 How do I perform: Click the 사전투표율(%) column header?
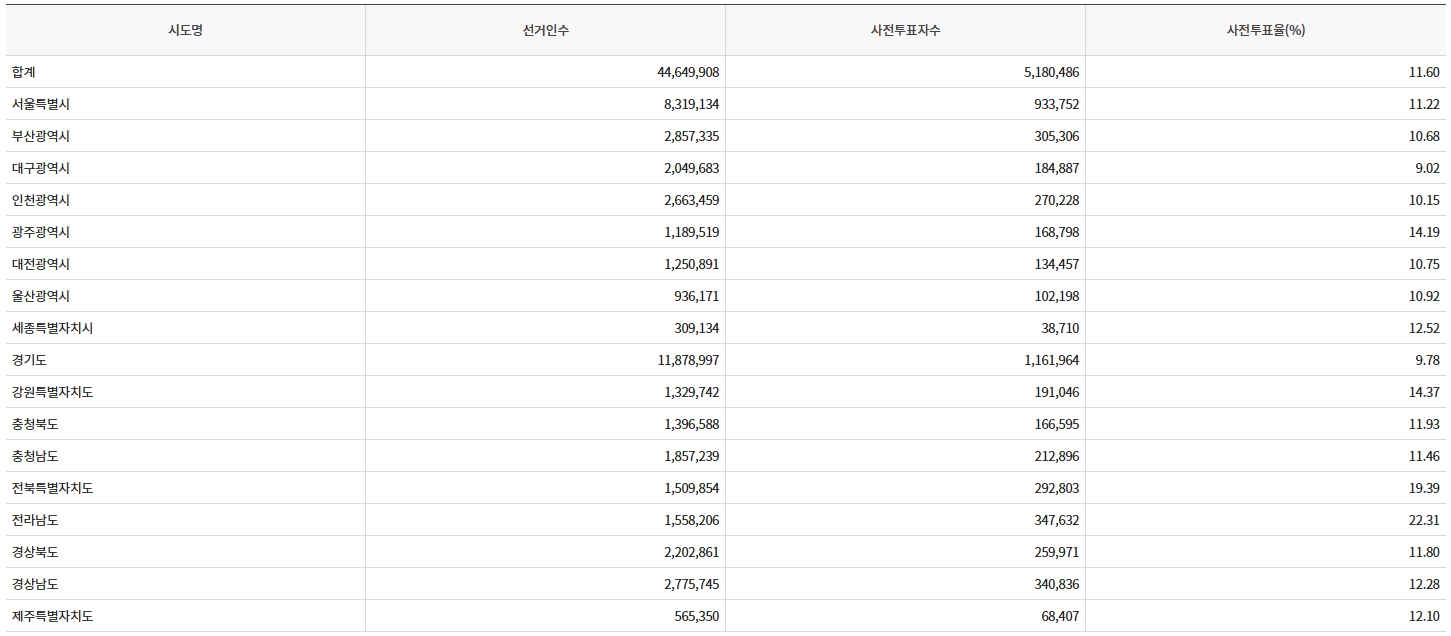[1265, 30]
